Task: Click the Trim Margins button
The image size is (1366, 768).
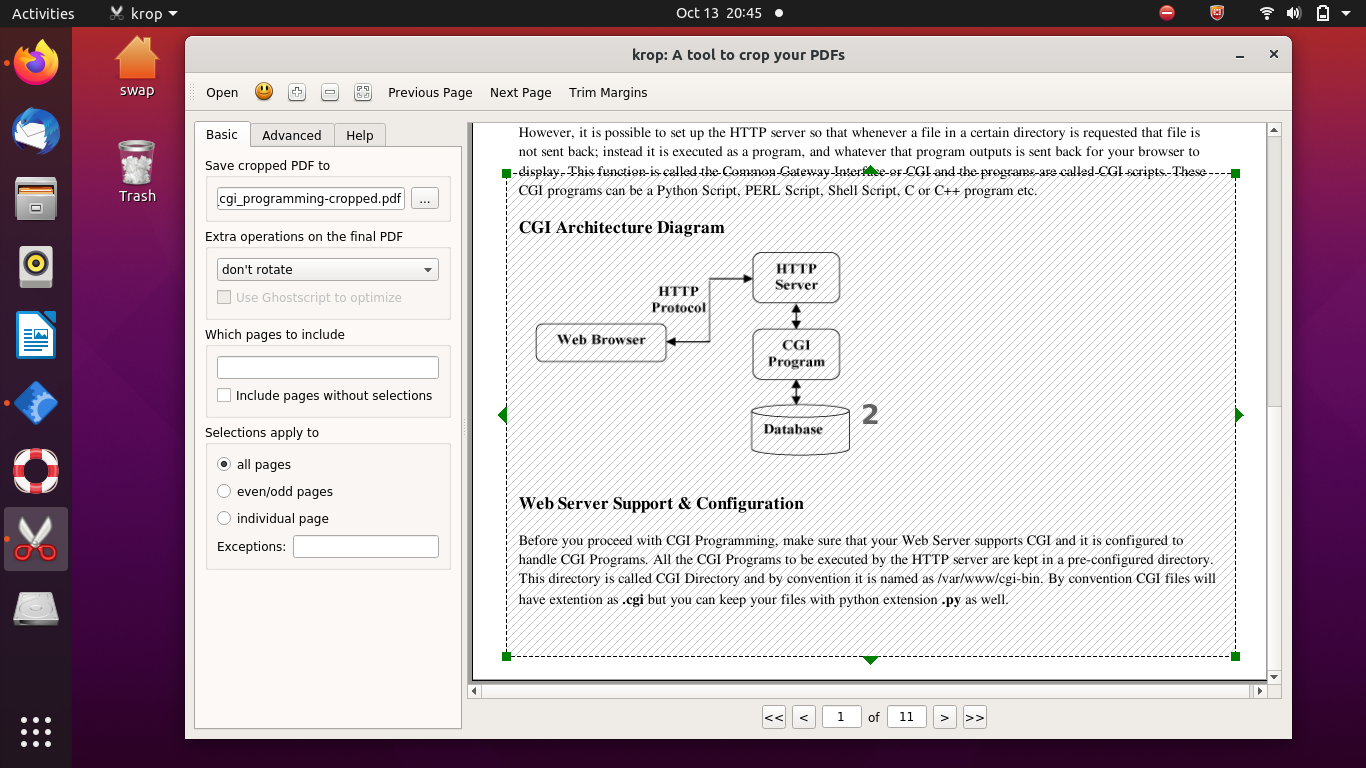Action: click(x=608, y=92)
